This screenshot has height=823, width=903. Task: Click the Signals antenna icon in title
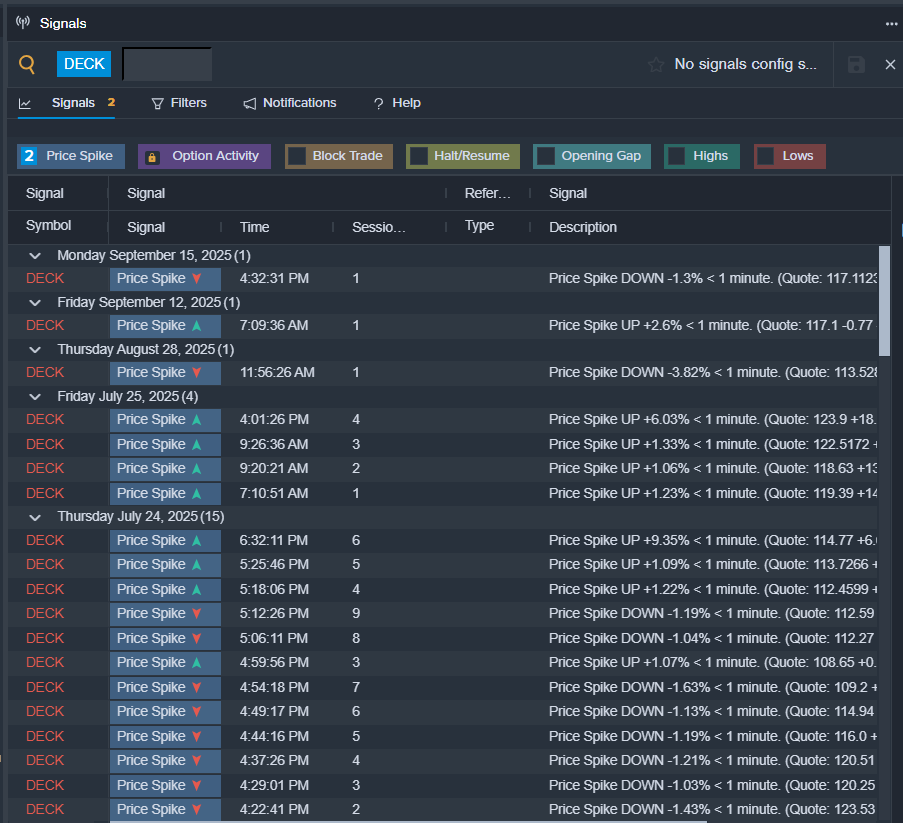click(x=23, y=23)
